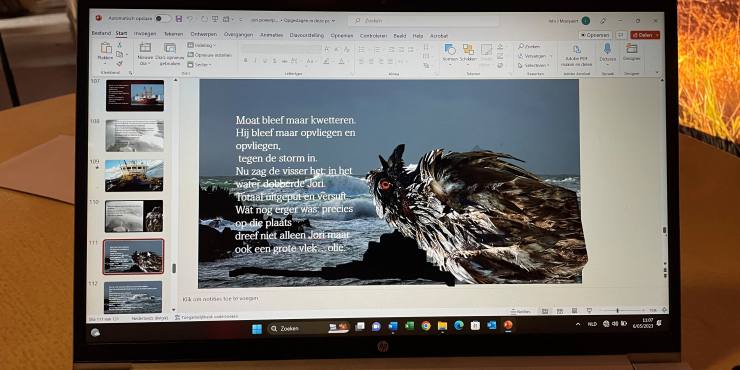Image resolution: width=740 pixels, height=370 pixels.
Task: Click the purple save icon
Action: 179,19
